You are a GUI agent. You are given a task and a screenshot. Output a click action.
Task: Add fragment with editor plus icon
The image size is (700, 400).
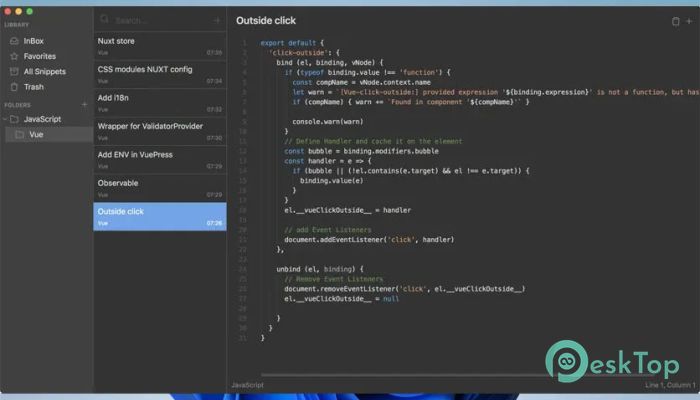(689, 21)
